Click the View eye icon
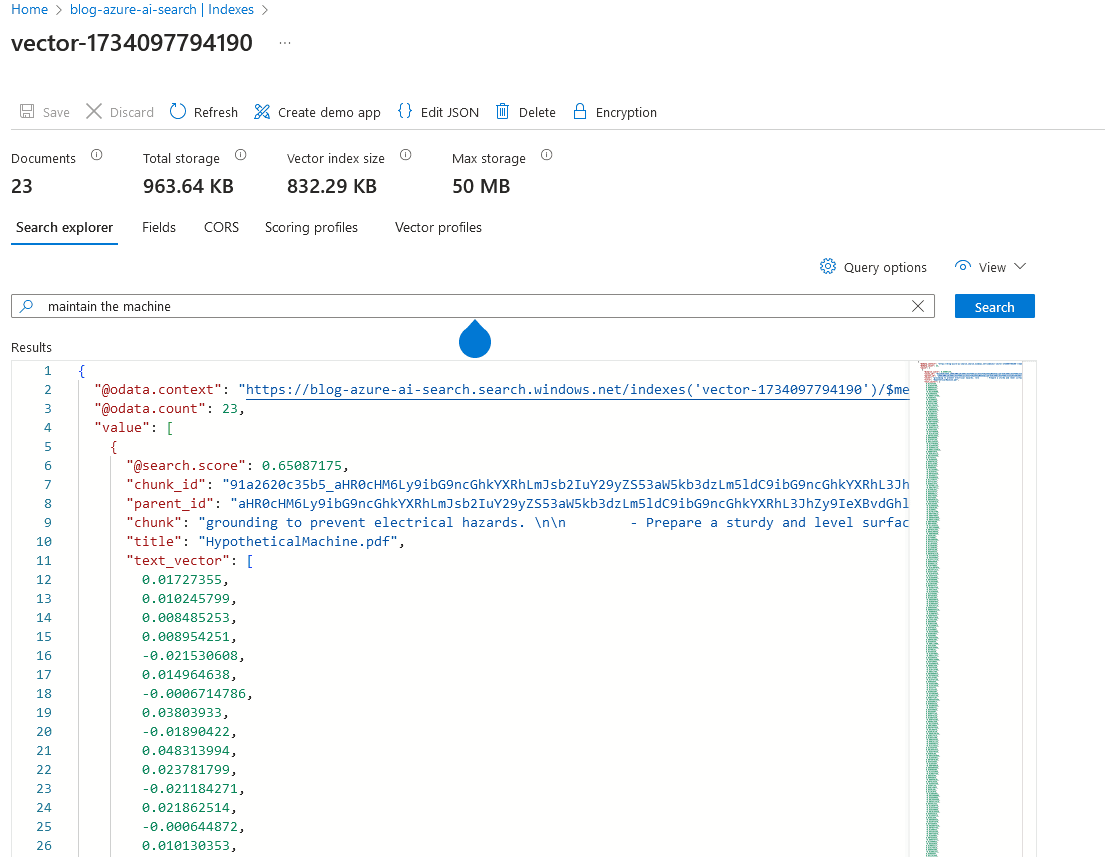This screenshot has width=1105, height=857. (963, 266)
